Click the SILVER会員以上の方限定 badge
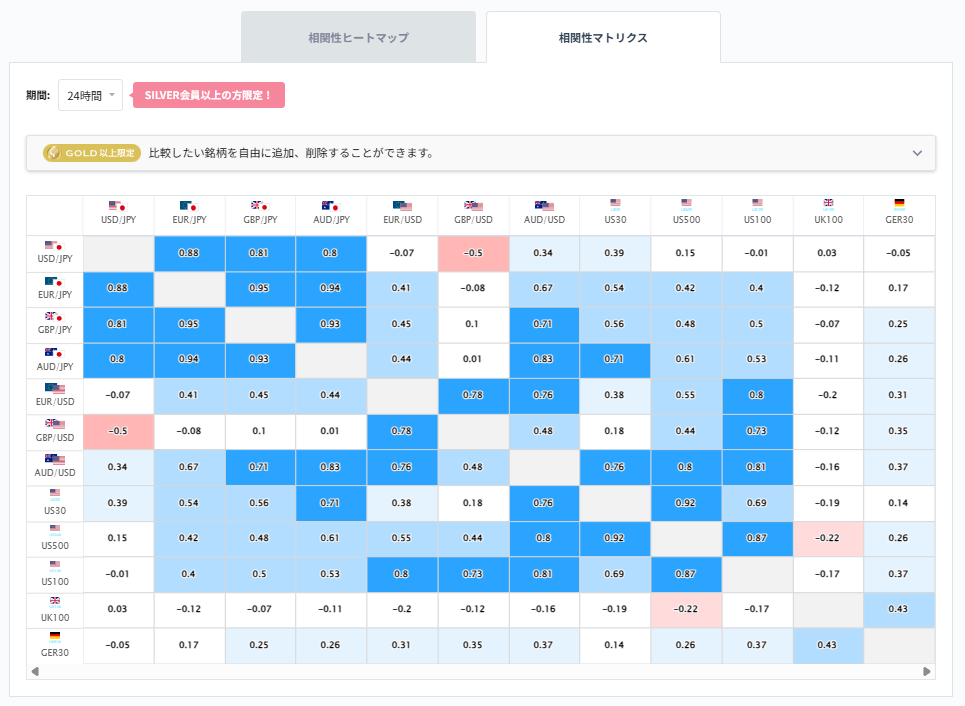The image size is (965, 706). (207, 94)
